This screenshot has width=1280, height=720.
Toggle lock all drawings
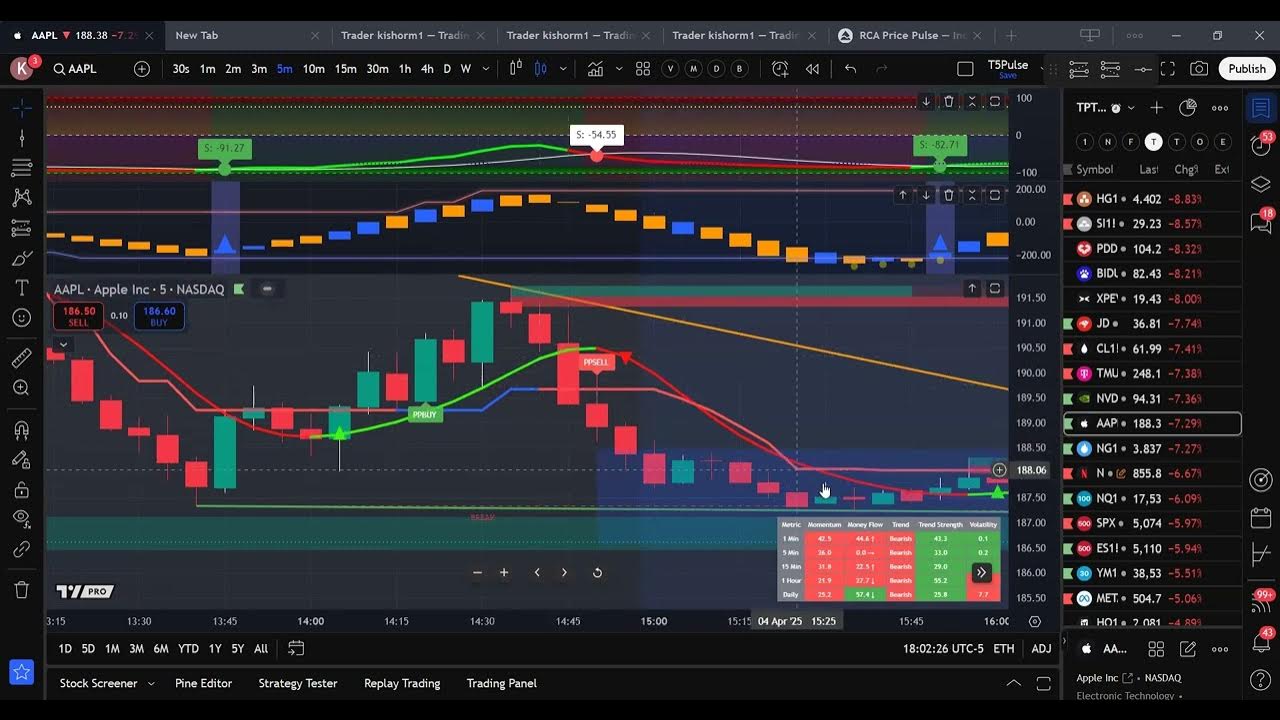[x=22, y=490]
